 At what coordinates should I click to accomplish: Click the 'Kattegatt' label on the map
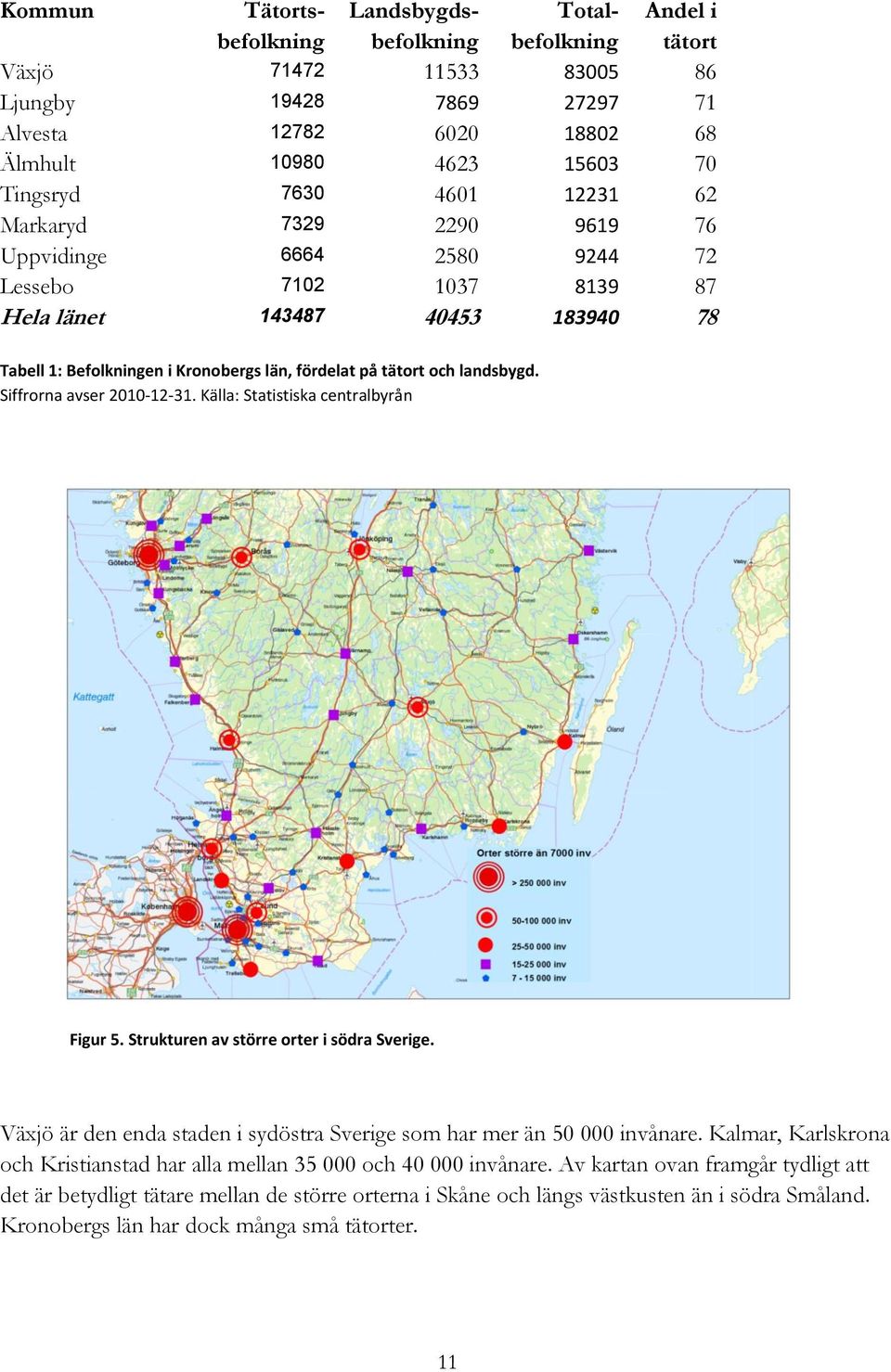[x=94, y=697]
